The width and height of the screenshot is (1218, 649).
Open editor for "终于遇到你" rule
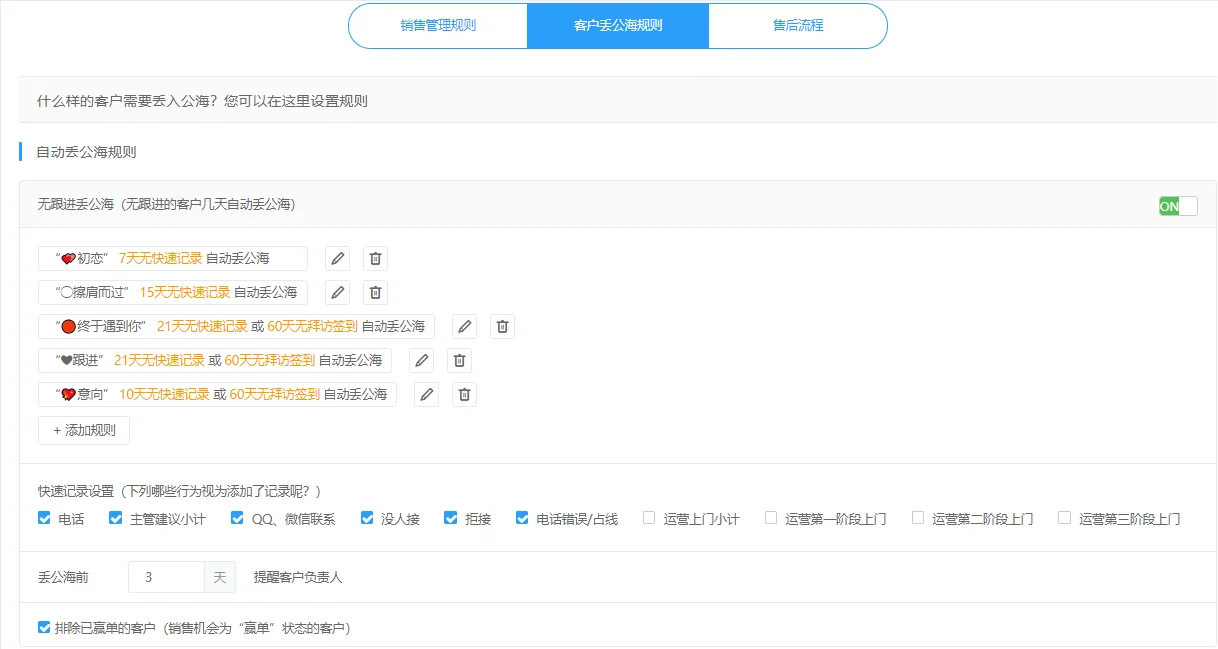pos(463,326)
